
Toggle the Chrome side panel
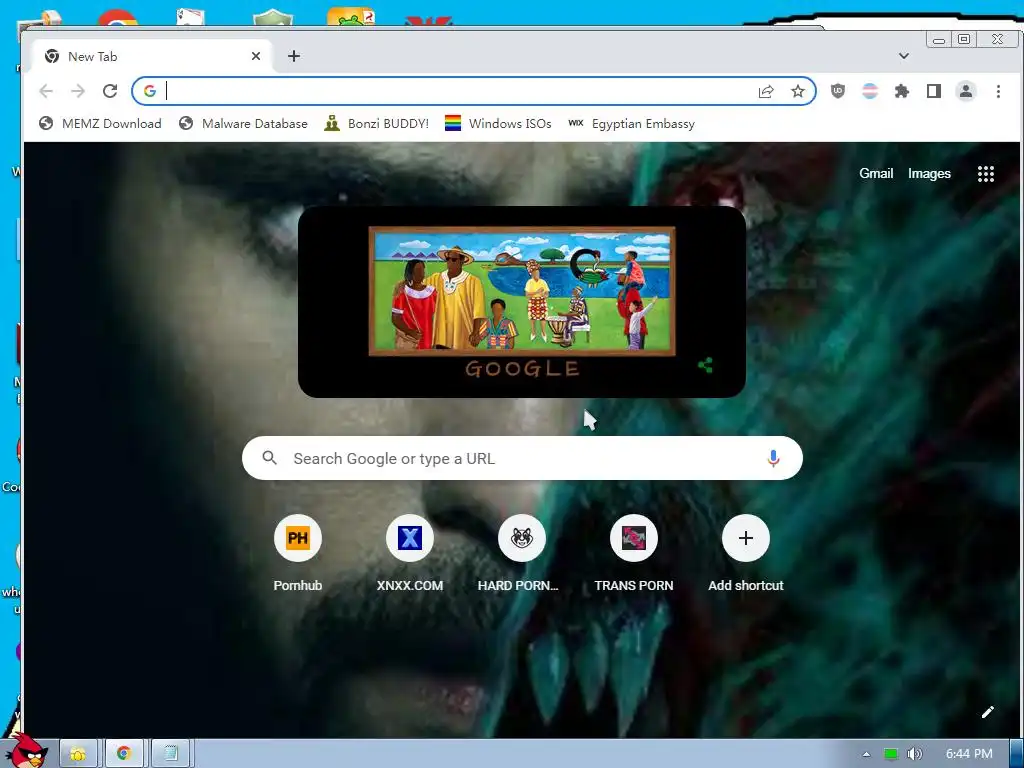click(934, 91)
